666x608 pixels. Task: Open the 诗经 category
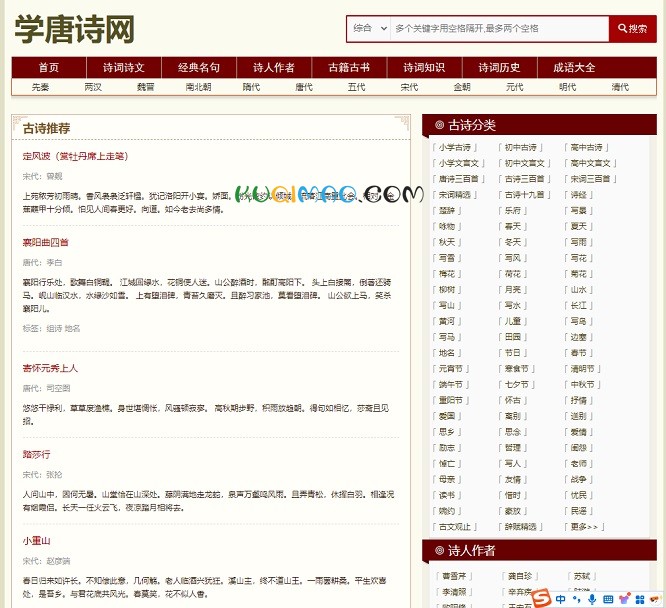(x=578, y=195)
